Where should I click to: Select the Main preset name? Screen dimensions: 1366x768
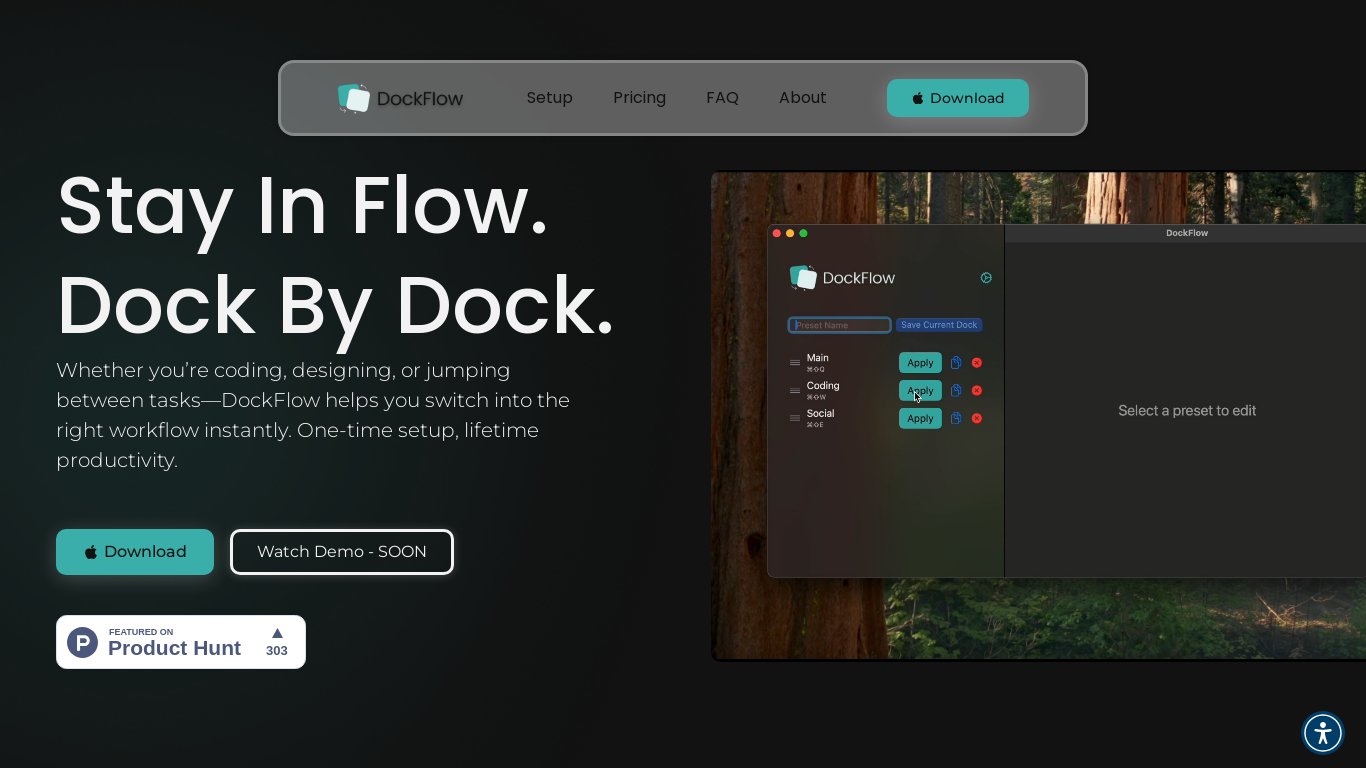tap(818, 358)
